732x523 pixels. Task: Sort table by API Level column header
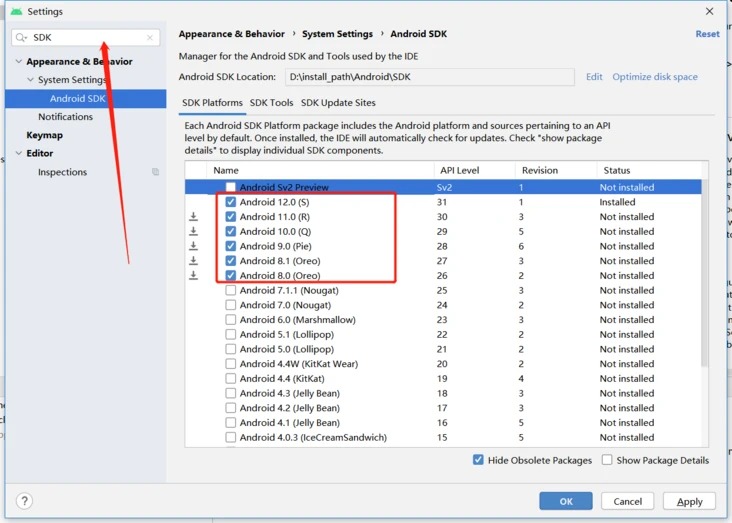(474, 170)
